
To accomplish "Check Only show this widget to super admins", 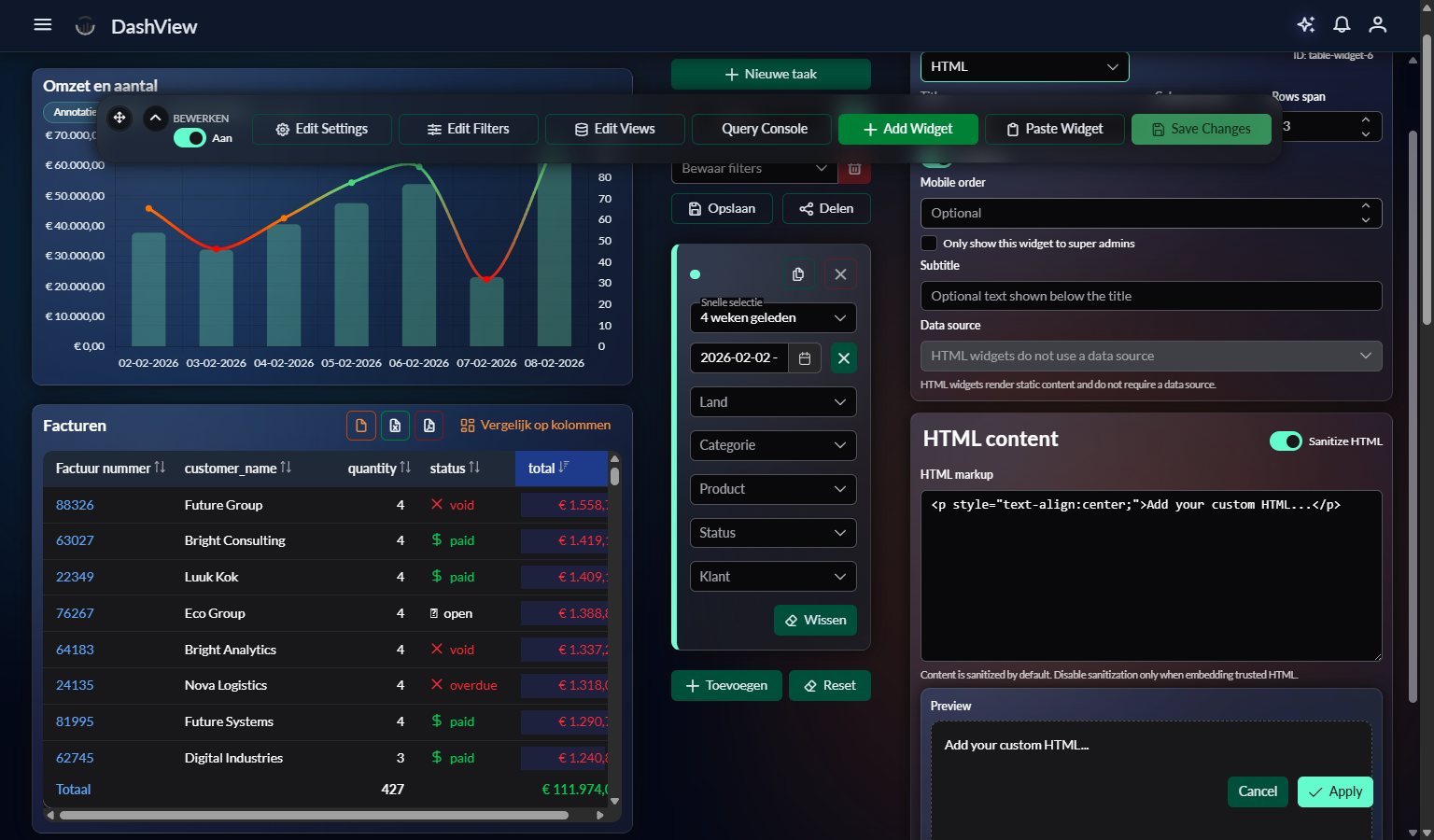I will (929, 243).
